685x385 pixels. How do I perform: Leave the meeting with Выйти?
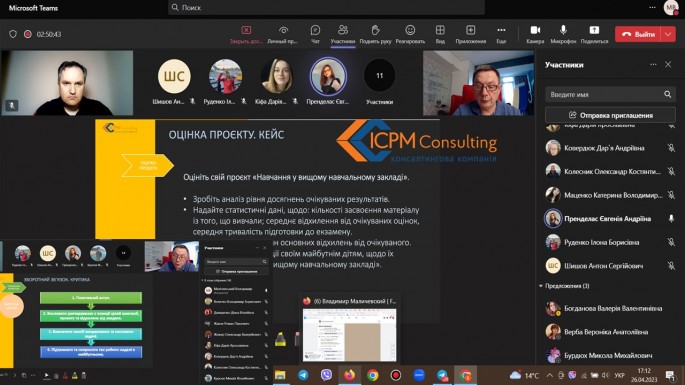(x=638, y=34)
